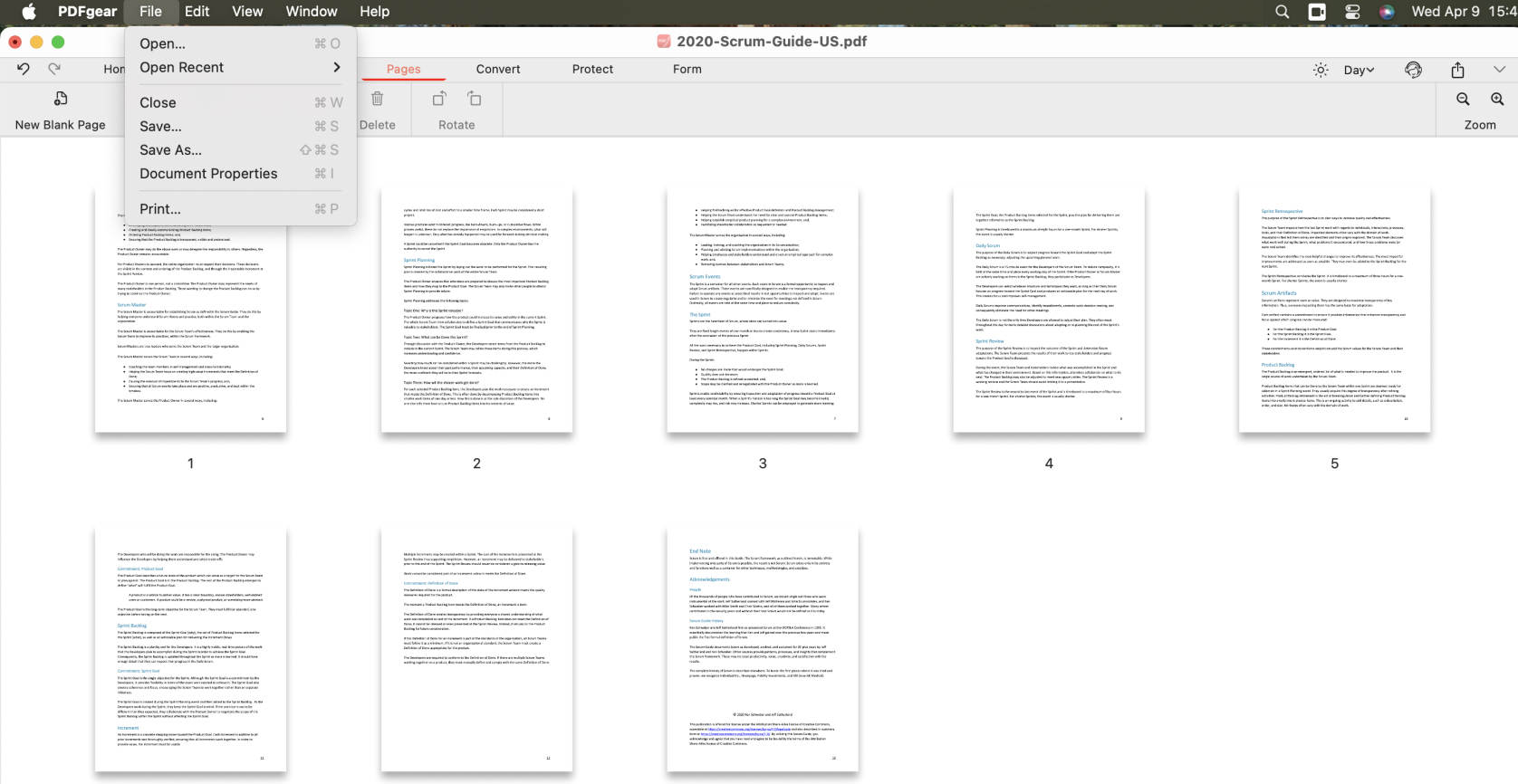The height and width of the screenshot is (784, 1518).
Task: Choose Save As... from File menu
Action: point(240,149)
